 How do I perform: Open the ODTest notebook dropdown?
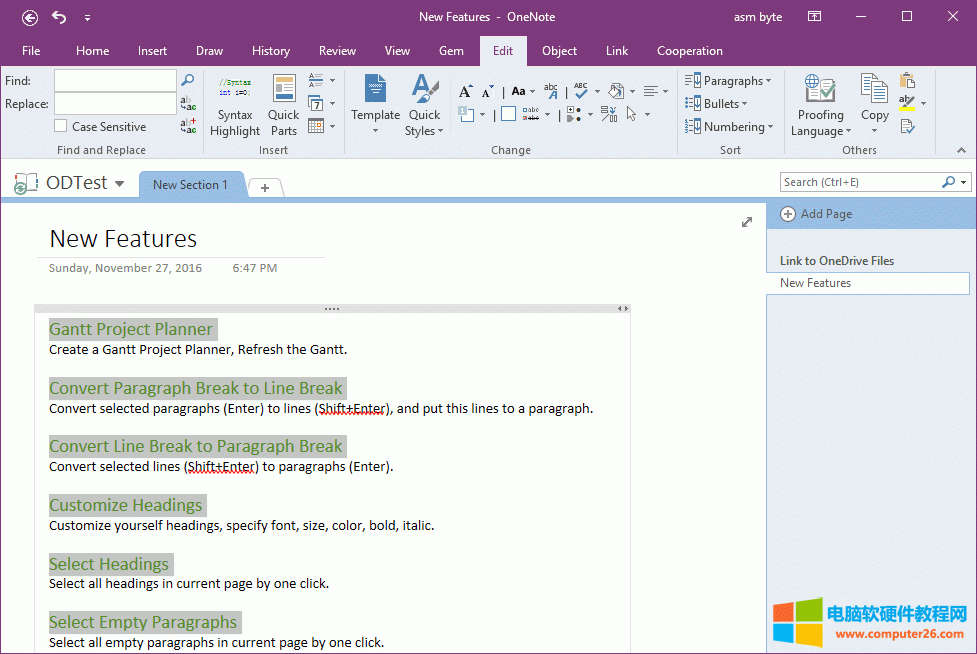click(120, 184)
